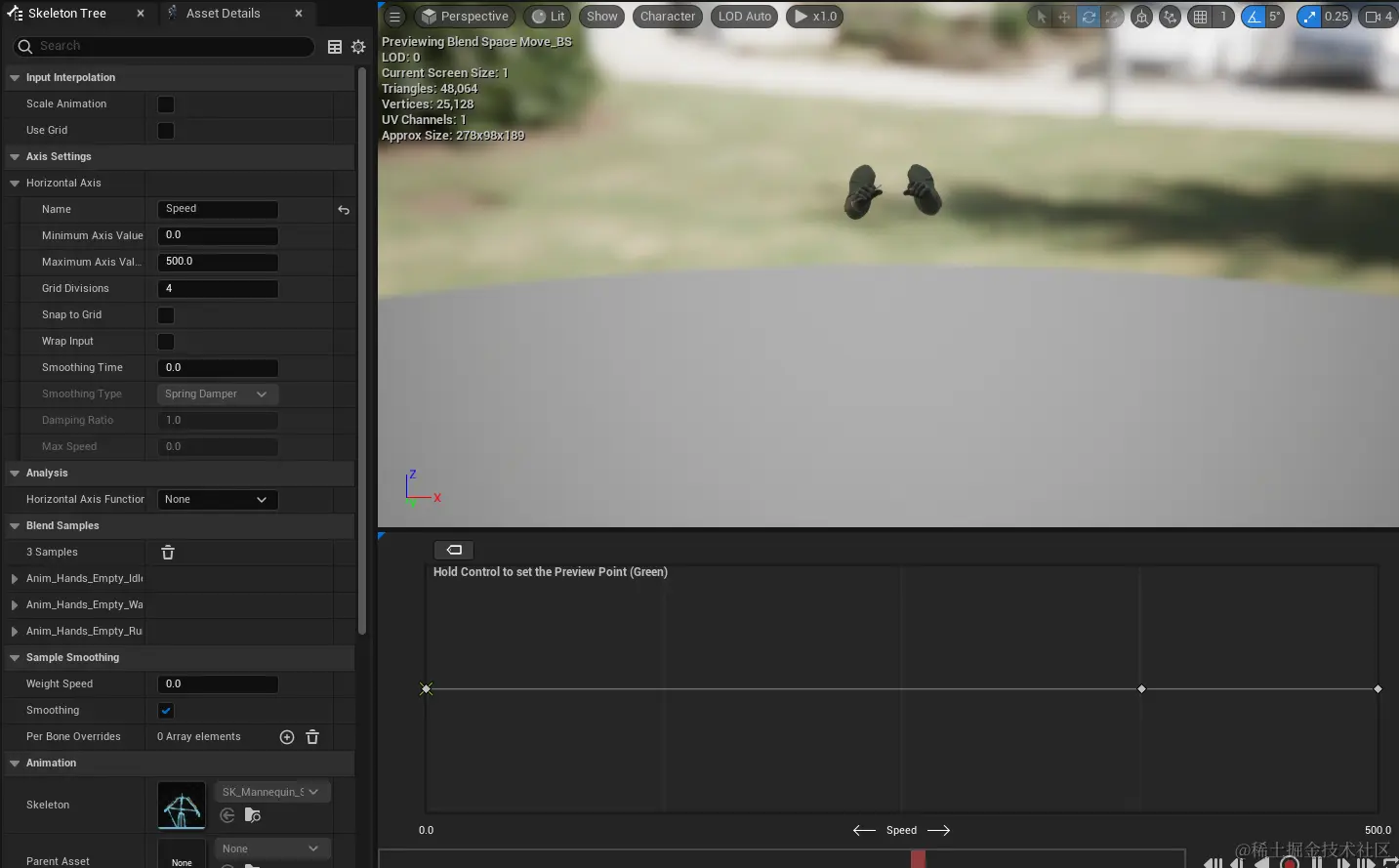Switch to the Skeleton Tree tab
This screenshot has width=1399, height=868.
pos(66,14)
